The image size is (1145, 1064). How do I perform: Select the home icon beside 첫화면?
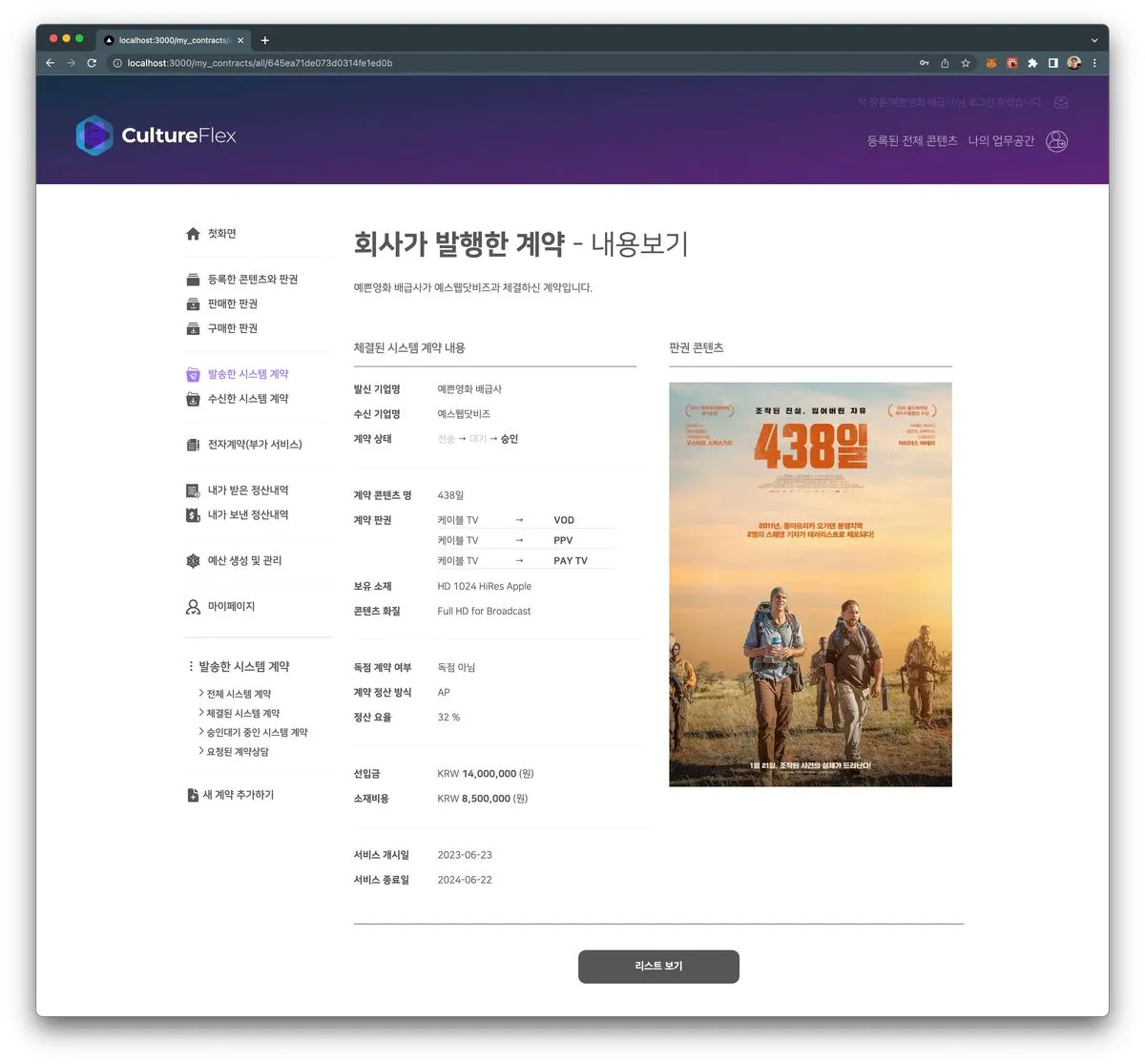pyautogui.click(x=194, y=233)
